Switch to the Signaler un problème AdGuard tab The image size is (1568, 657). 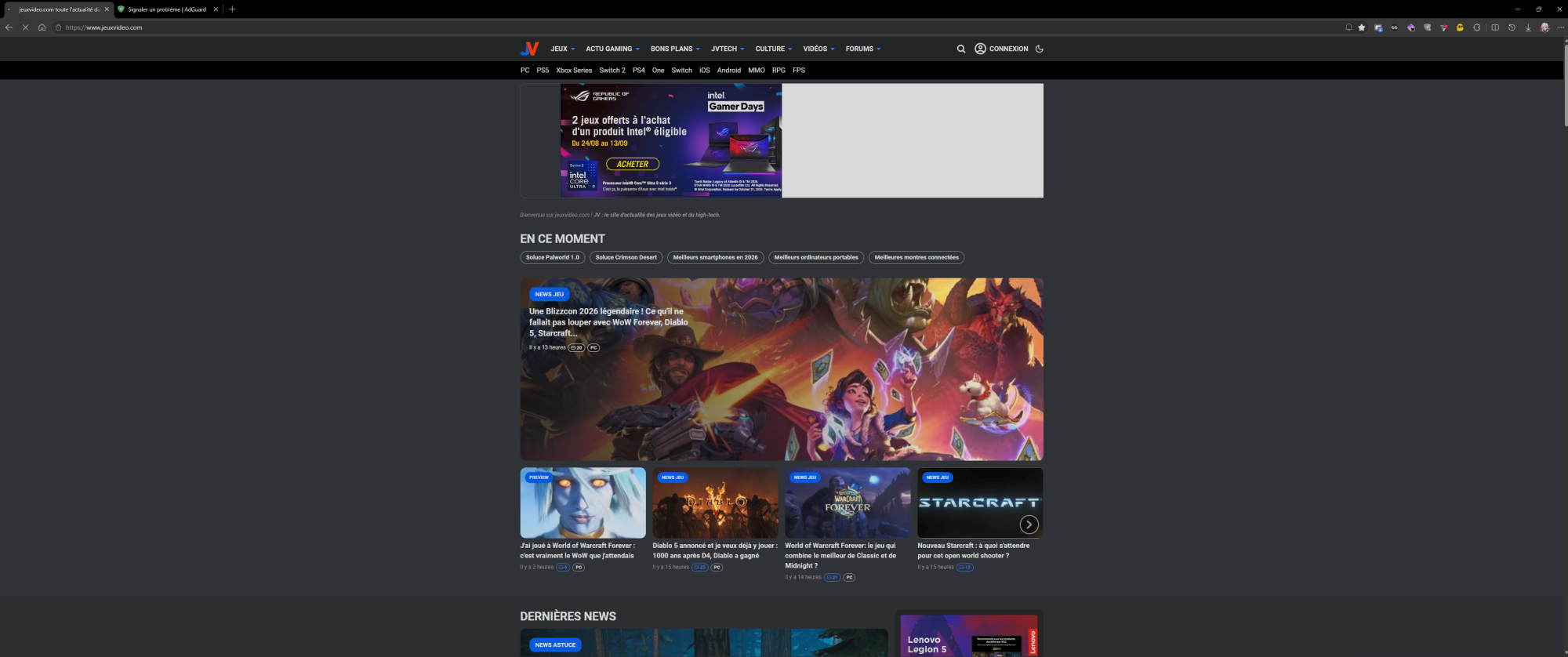(x=167, y=9)
